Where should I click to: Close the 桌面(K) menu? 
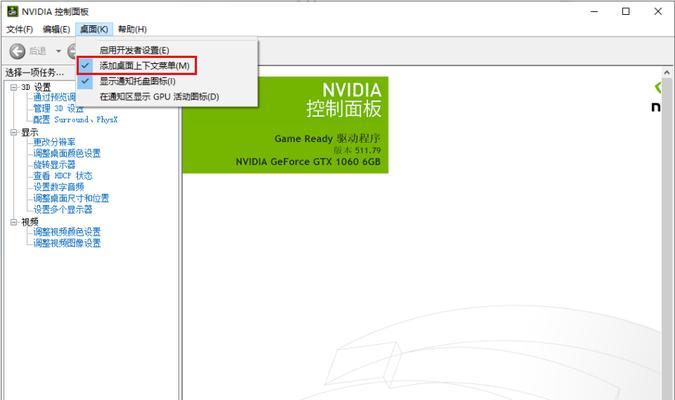tap(94, 29)
